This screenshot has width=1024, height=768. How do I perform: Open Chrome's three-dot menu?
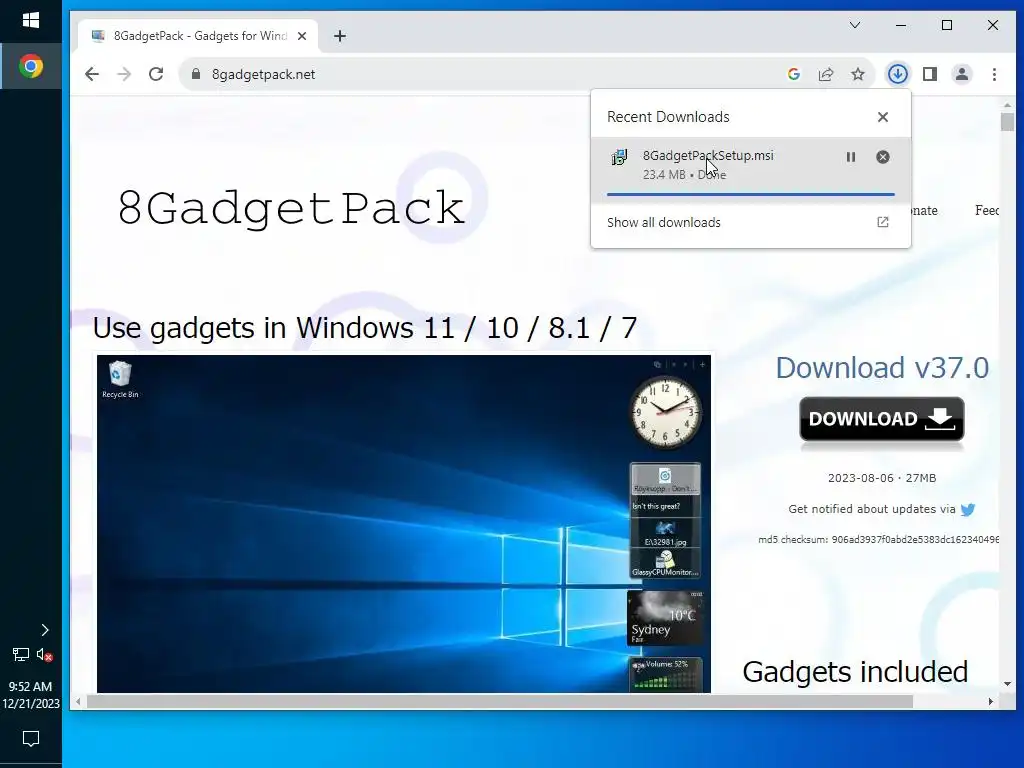pos(994,74)
